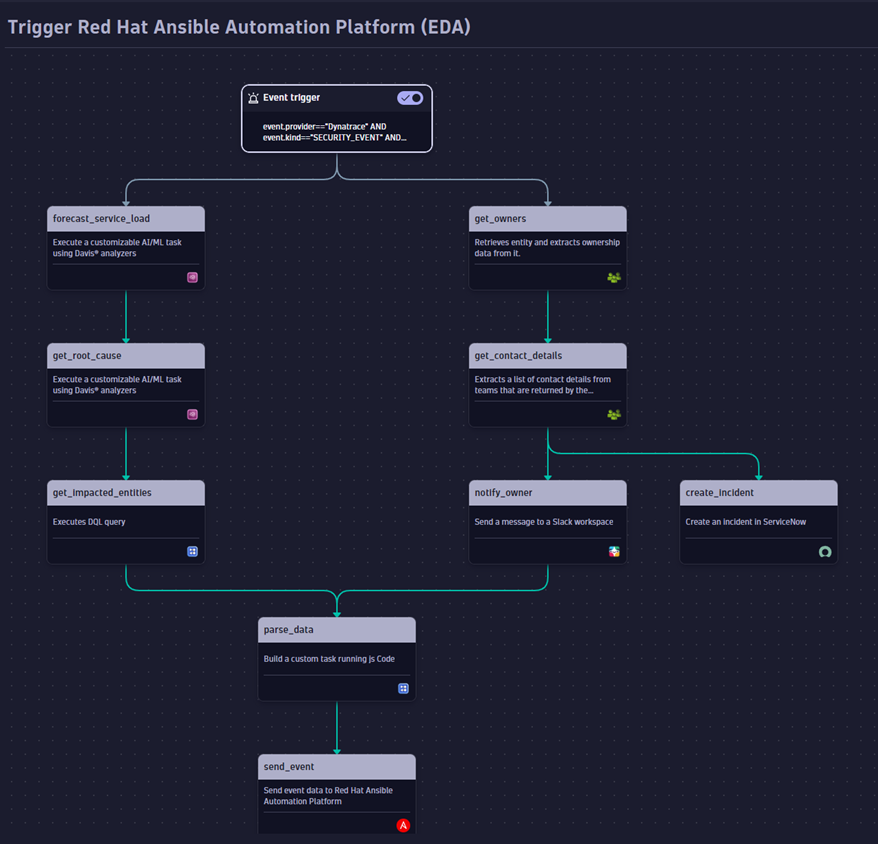The height and width of the screenshot is (844, 878).
Task: Click the event.provider filter query text
Action: [x=334, y=132]
